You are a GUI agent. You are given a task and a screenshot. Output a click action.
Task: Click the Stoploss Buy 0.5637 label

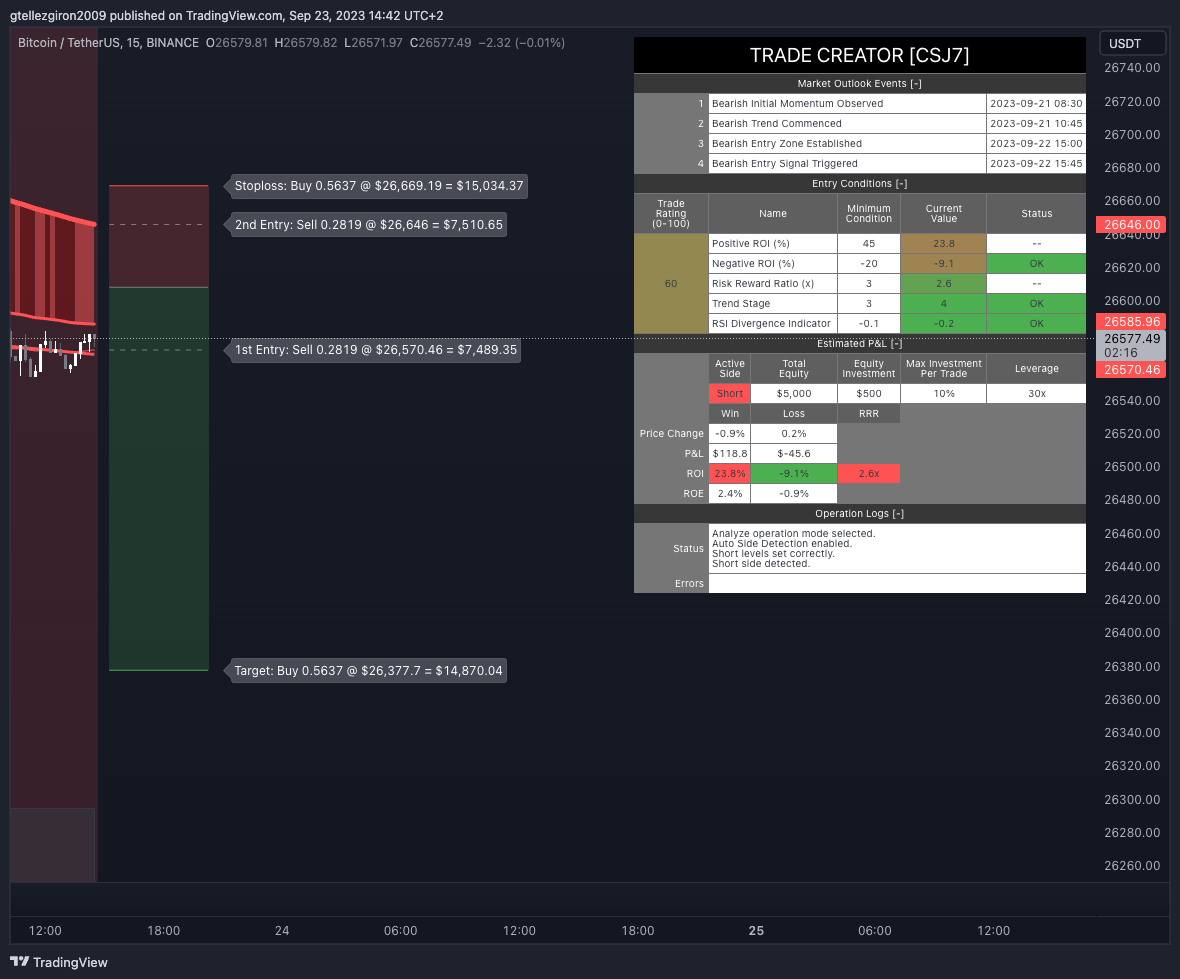(x=379, y=186)
